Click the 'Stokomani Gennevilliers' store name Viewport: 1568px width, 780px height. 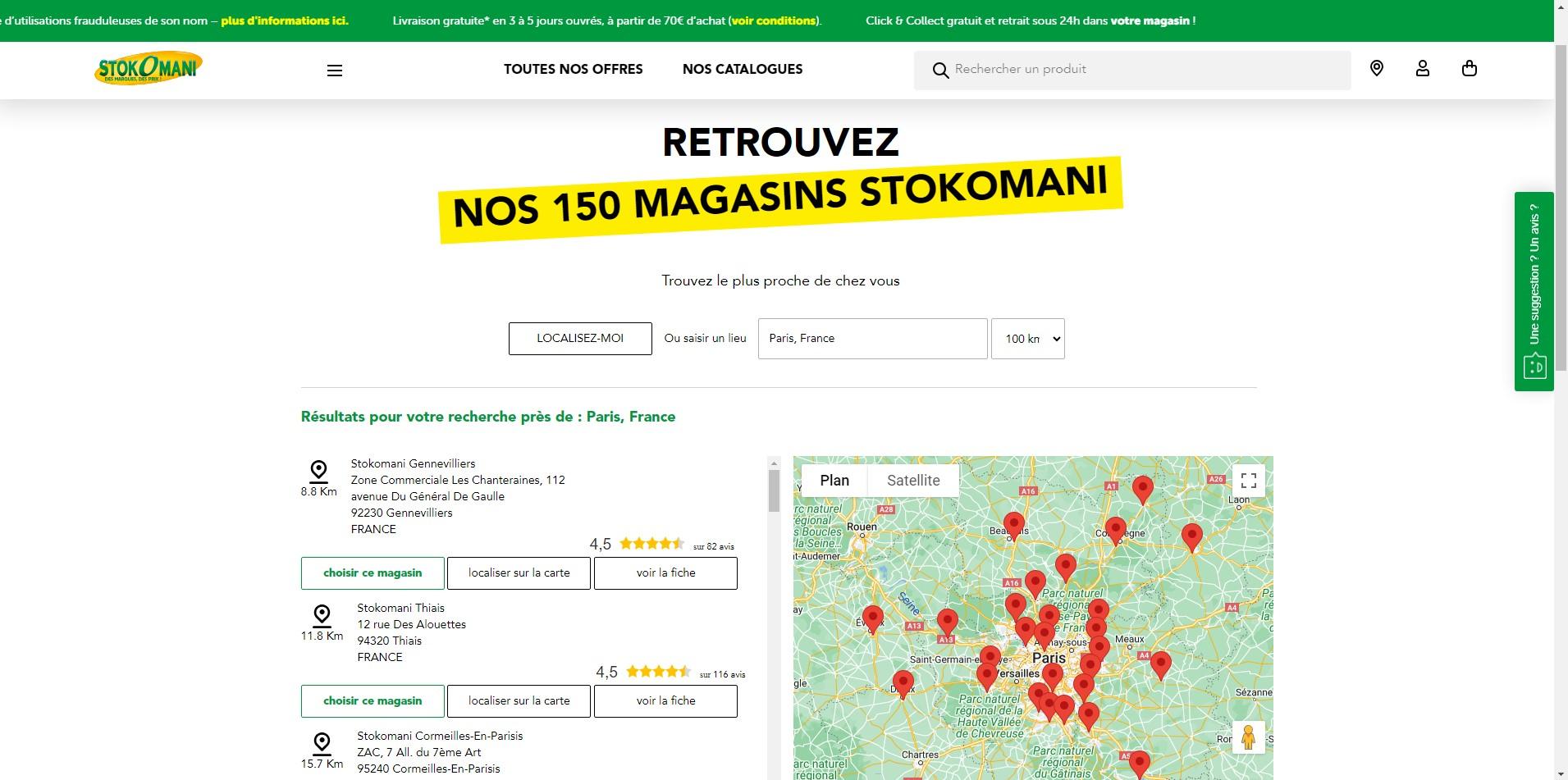pyautogui.click(x=413, y=463)
